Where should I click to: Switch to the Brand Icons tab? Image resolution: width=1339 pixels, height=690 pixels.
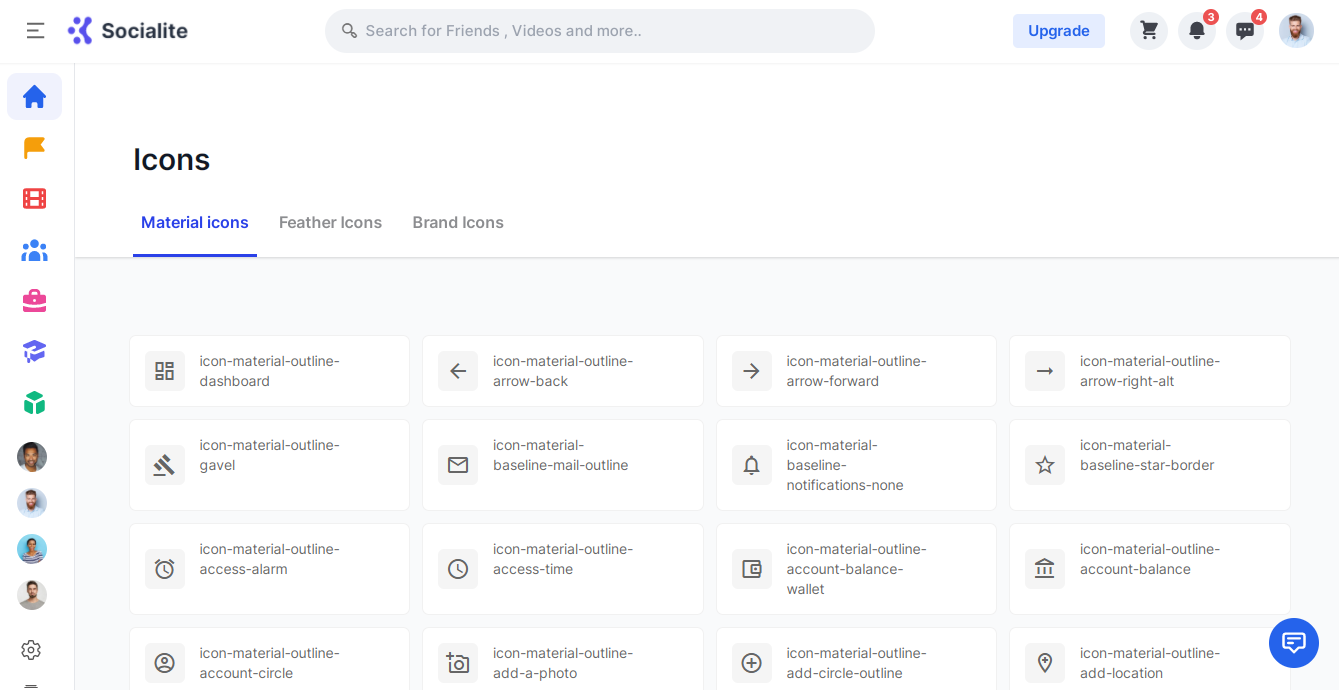click(x=458, y=223)
